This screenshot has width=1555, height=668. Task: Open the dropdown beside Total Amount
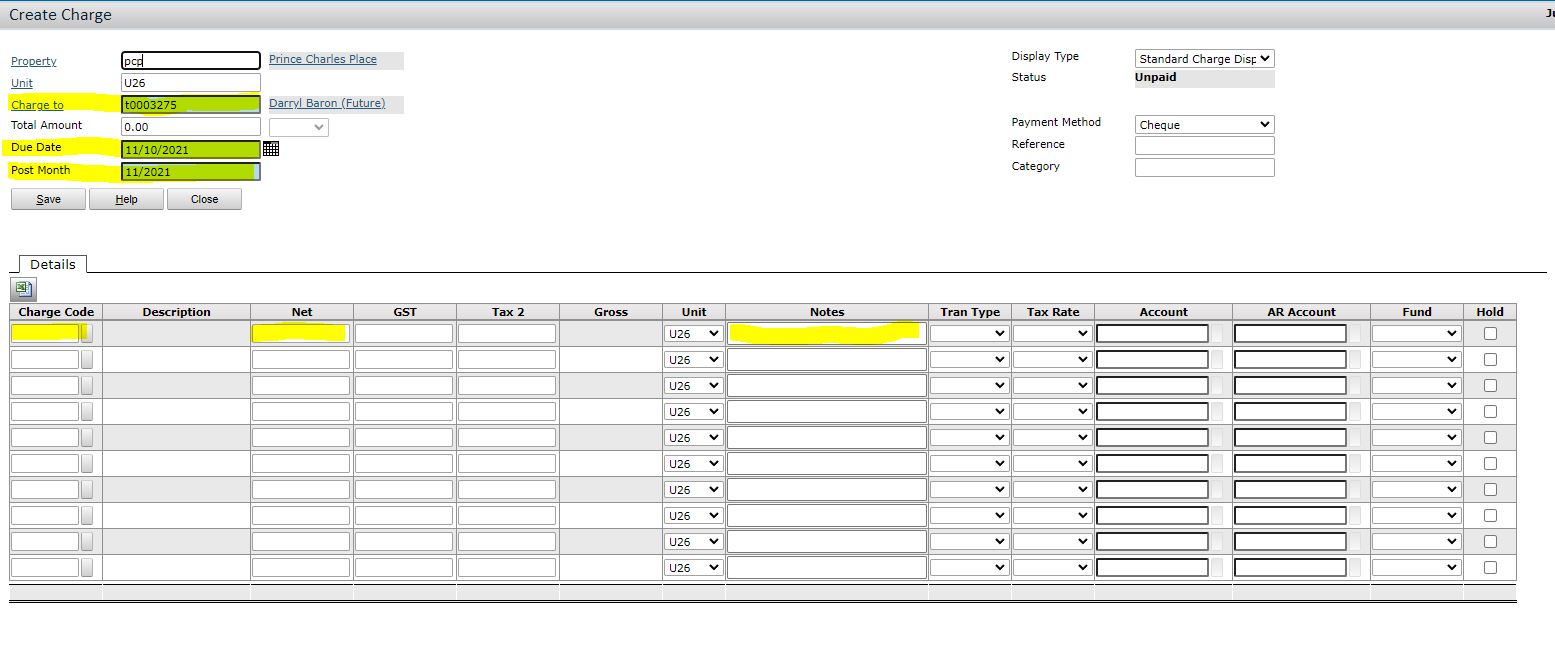click(x=299, y=128)
